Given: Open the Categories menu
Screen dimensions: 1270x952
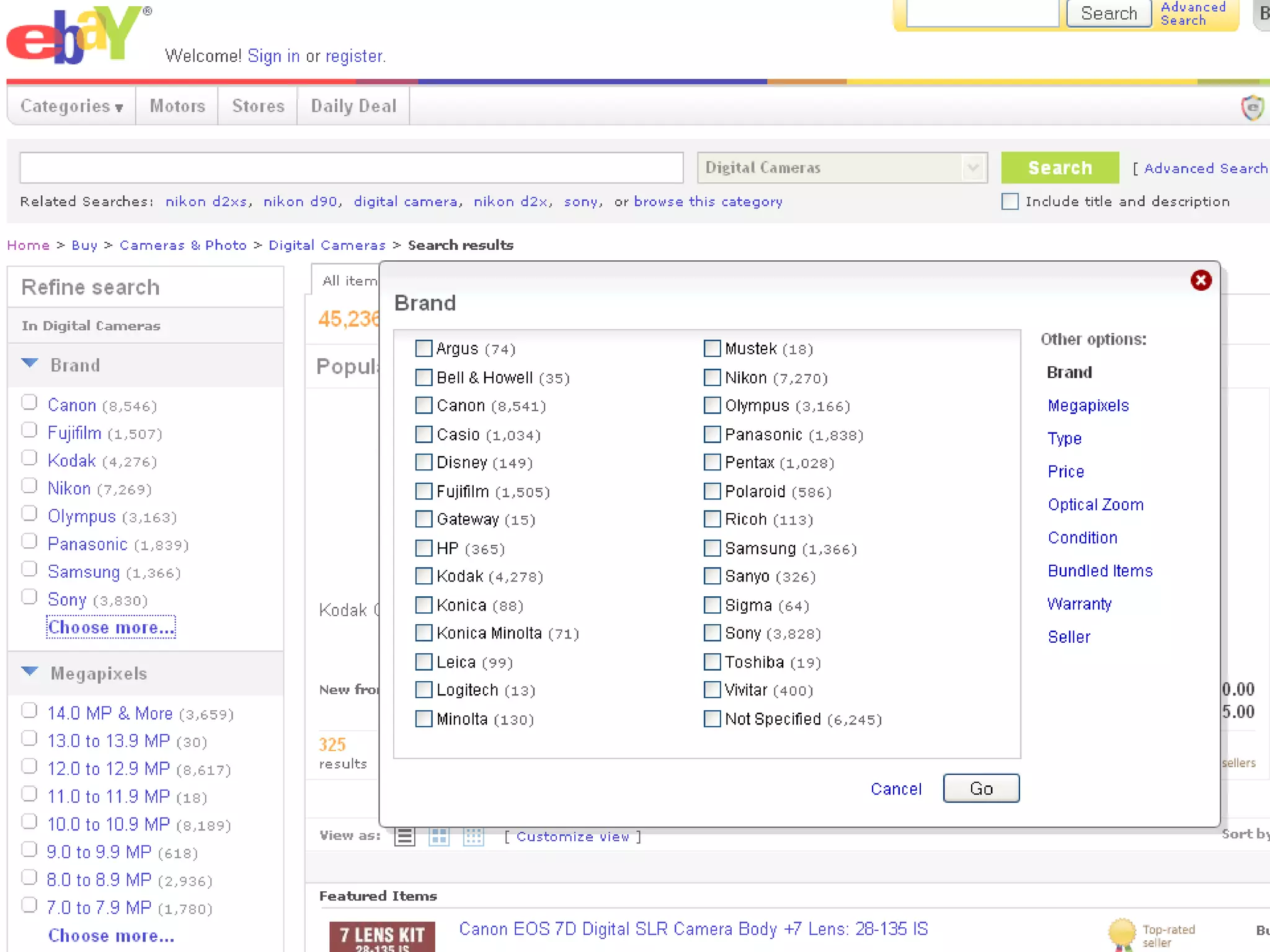Looking at the screenshot, I should 72,106.
